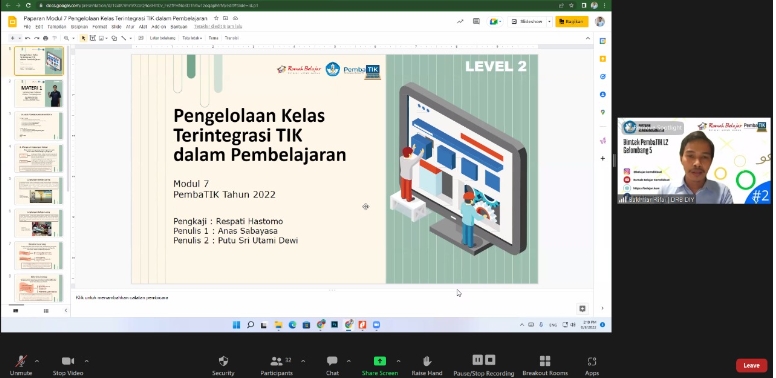The width and height of the screenshot is (776, 378).
Task: Choose the Select cursor tool
Action: coord(83,38)
